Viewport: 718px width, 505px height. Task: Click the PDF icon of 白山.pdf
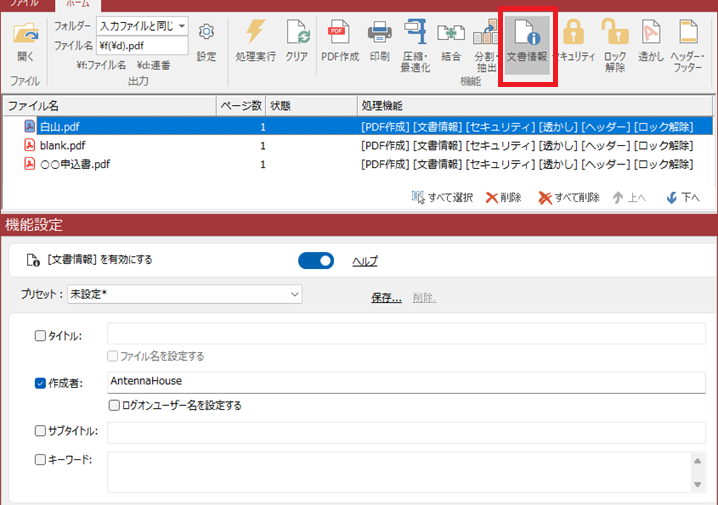[x=29, y=126]
